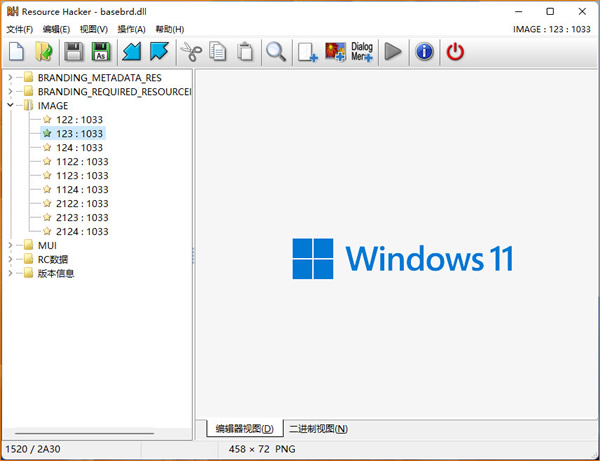Select resource 123 : 1033

pyautogui.click(x=80, y=134)
